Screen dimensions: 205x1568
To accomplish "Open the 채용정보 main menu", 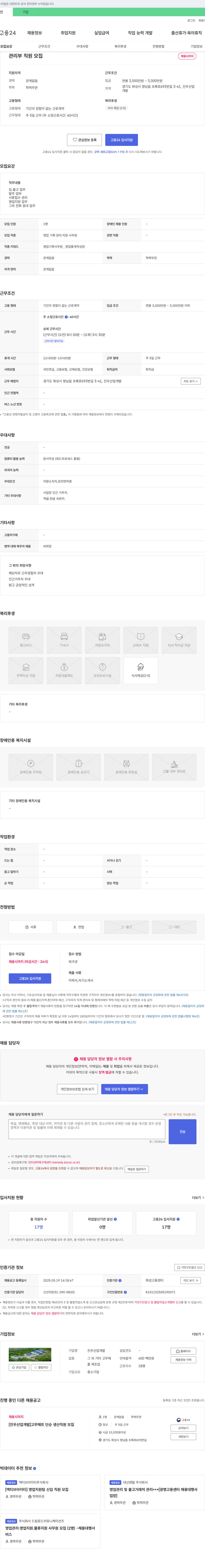I will [x=35, y=33].
